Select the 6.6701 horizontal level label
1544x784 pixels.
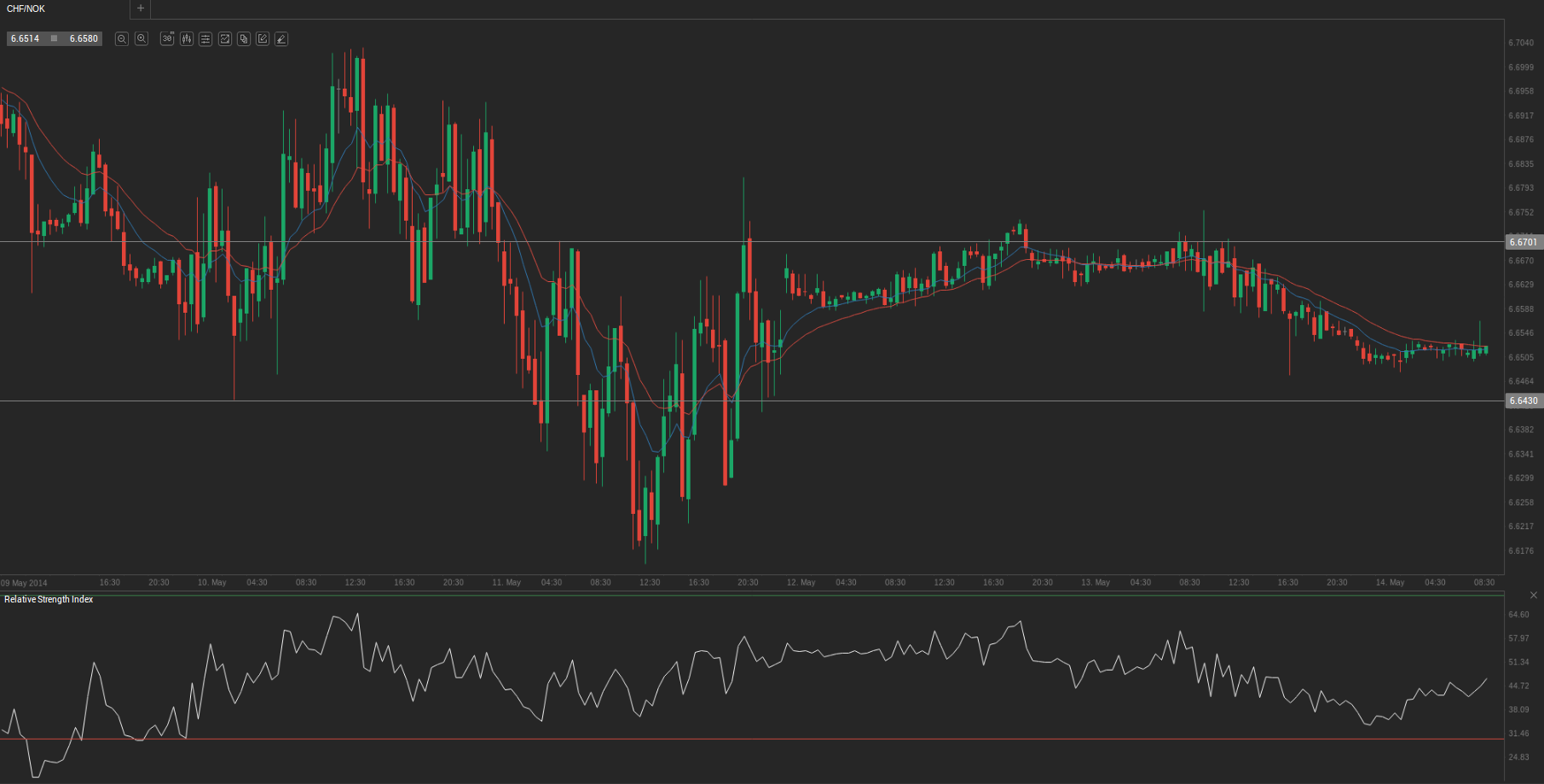(1524, 242)
